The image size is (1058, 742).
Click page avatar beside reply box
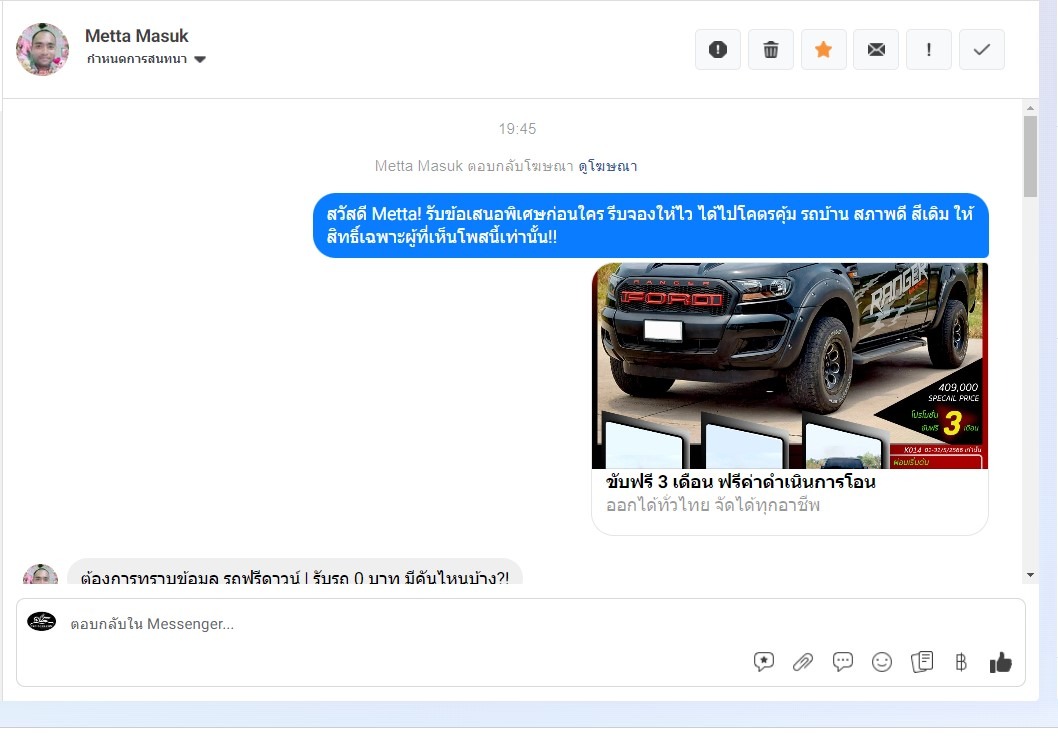pyautogui.click(x=41, y=621)
